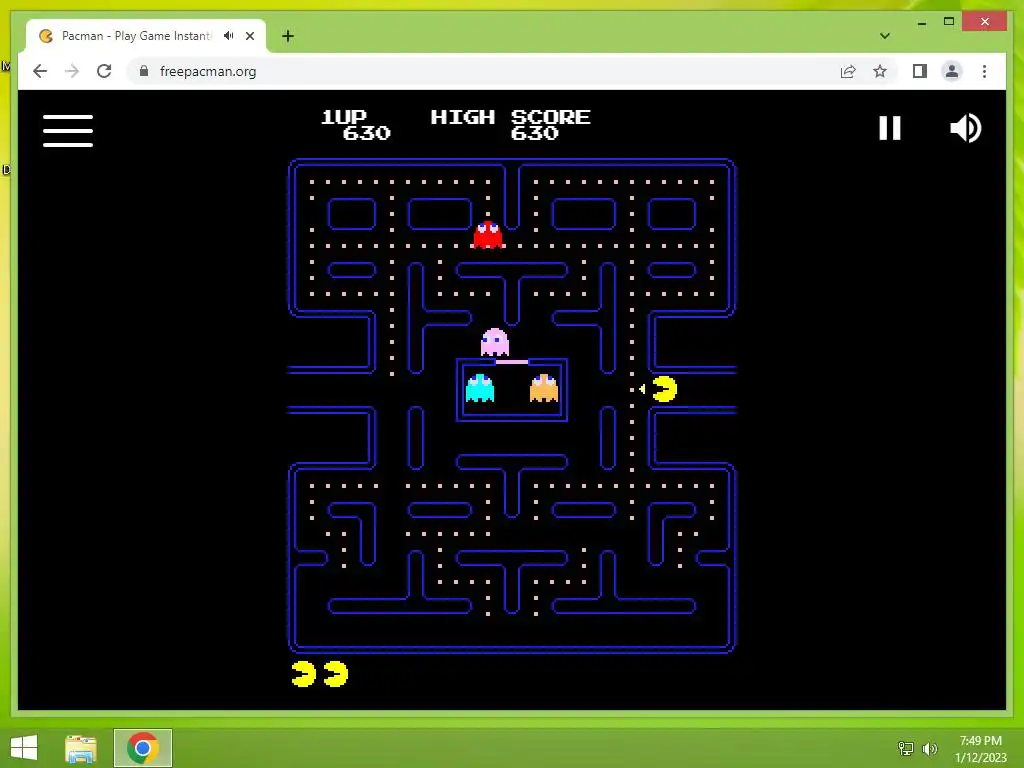1024x768 pixels.
Task: Click the address bar showing freepacman.org
Action: click(x=483, y=71)
